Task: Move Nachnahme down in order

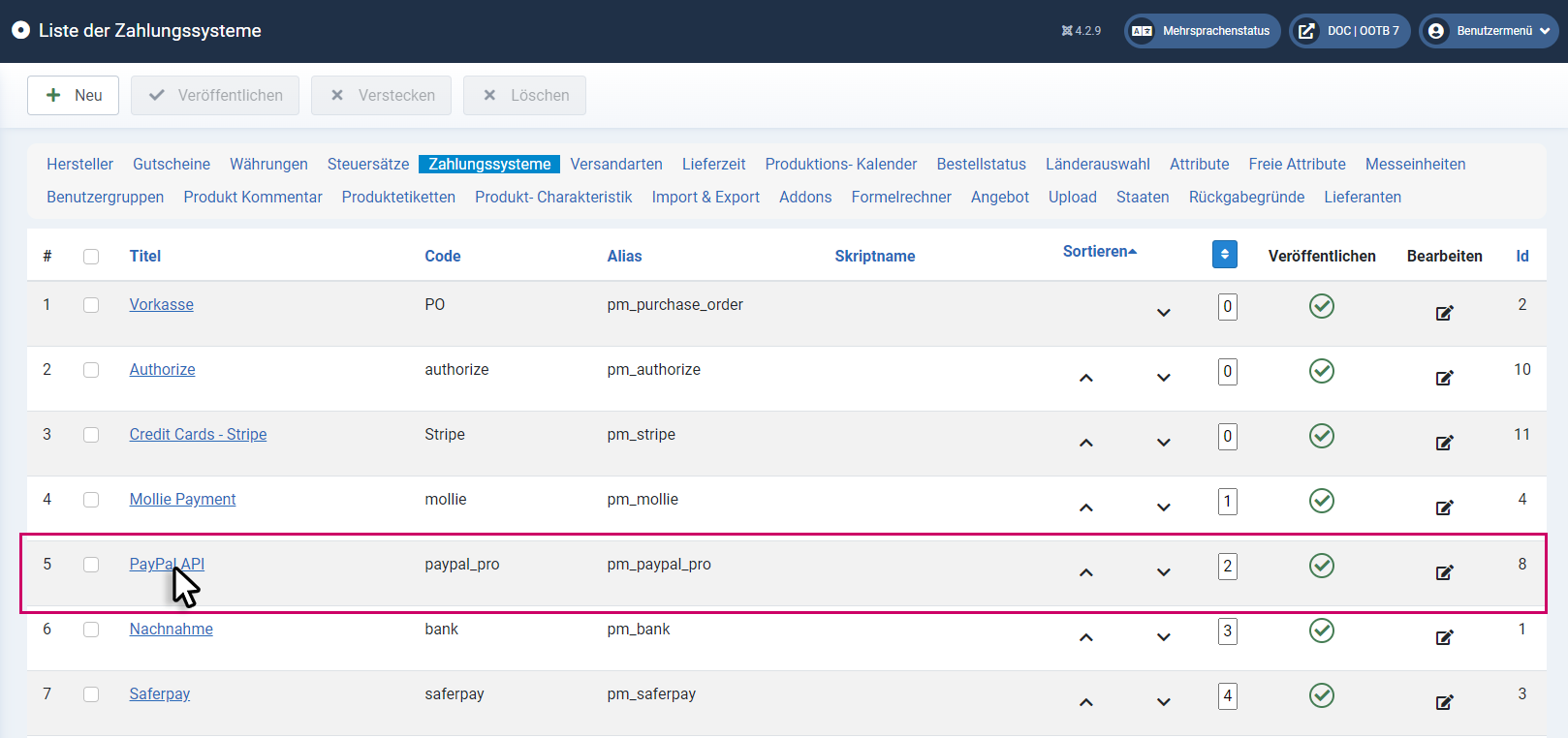Action: [x=1164, y=637]
